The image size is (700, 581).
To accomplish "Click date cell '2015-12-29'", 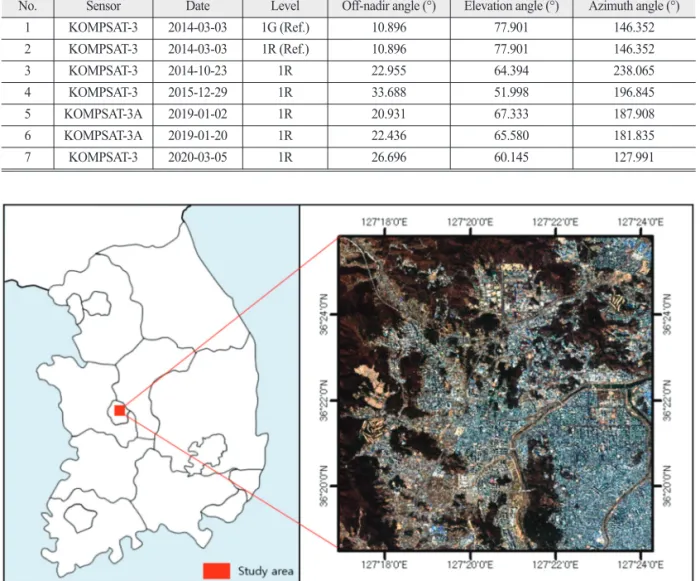I will [x=198, y=92].
